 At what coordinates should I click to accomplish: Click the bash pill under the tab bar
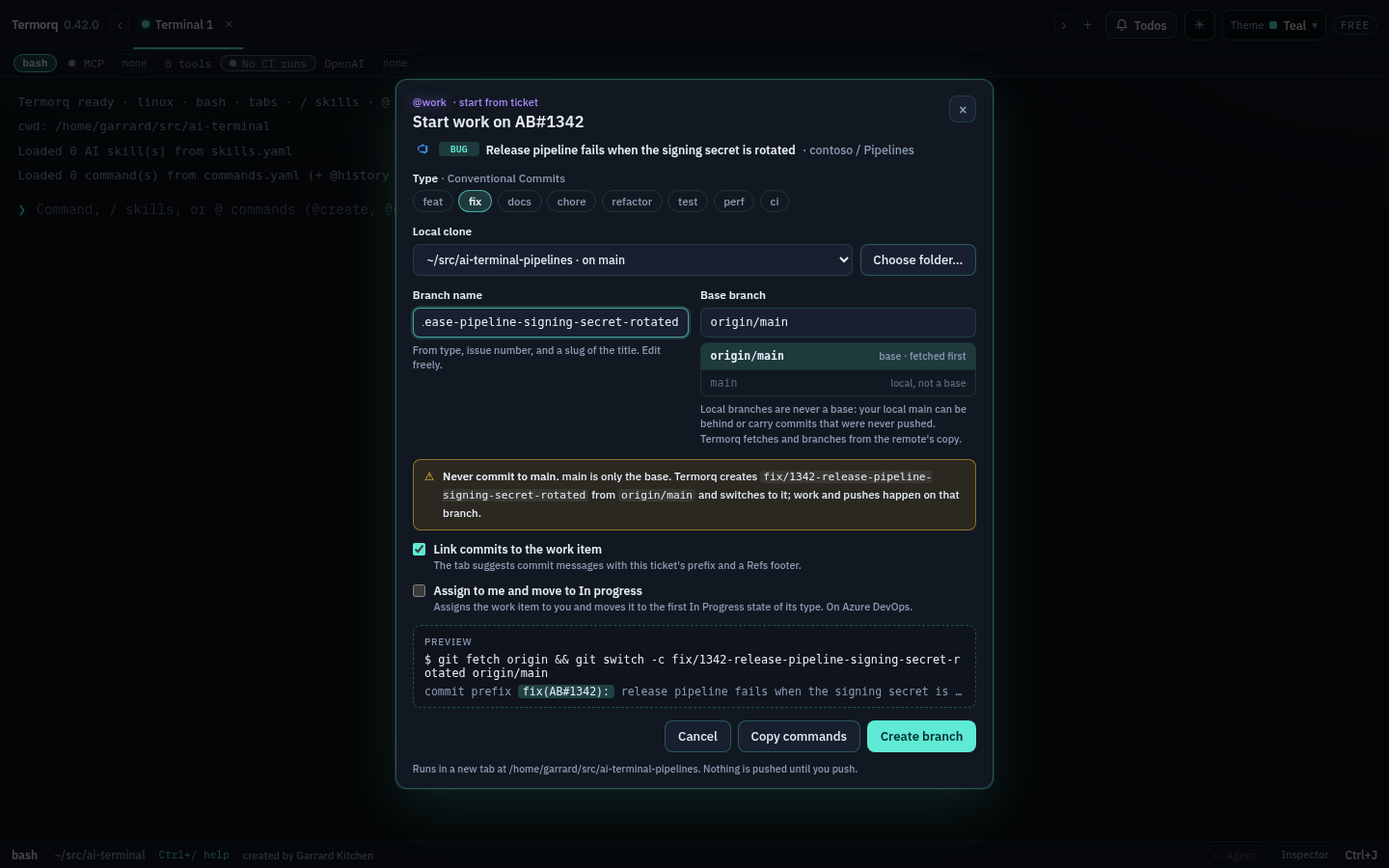tap(36, 64)
